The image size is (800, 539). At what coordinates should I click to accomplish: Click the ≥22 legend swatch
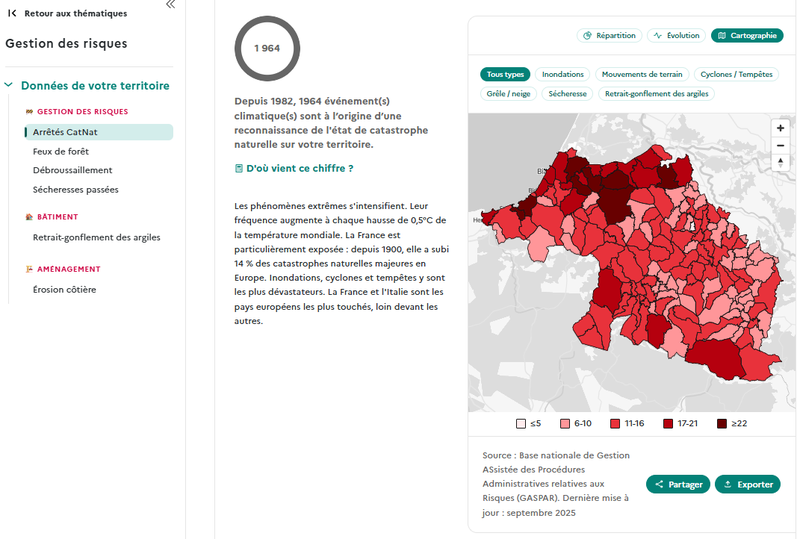721,424
